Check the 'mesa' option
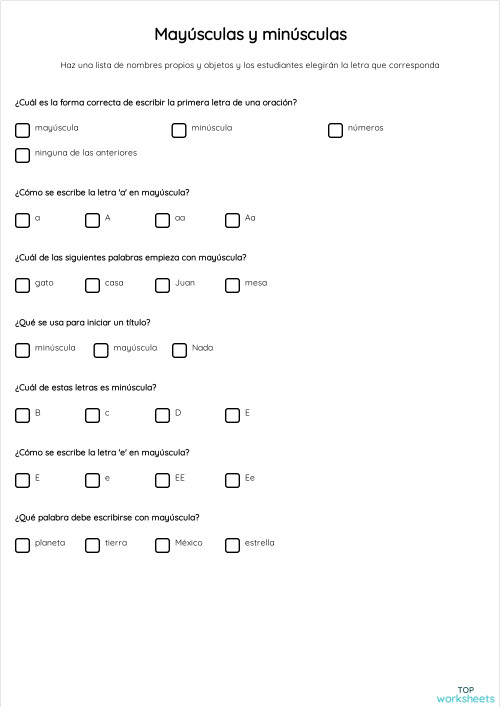The width and height of the screenshot is (500, 707). click(x=232, y=285)
